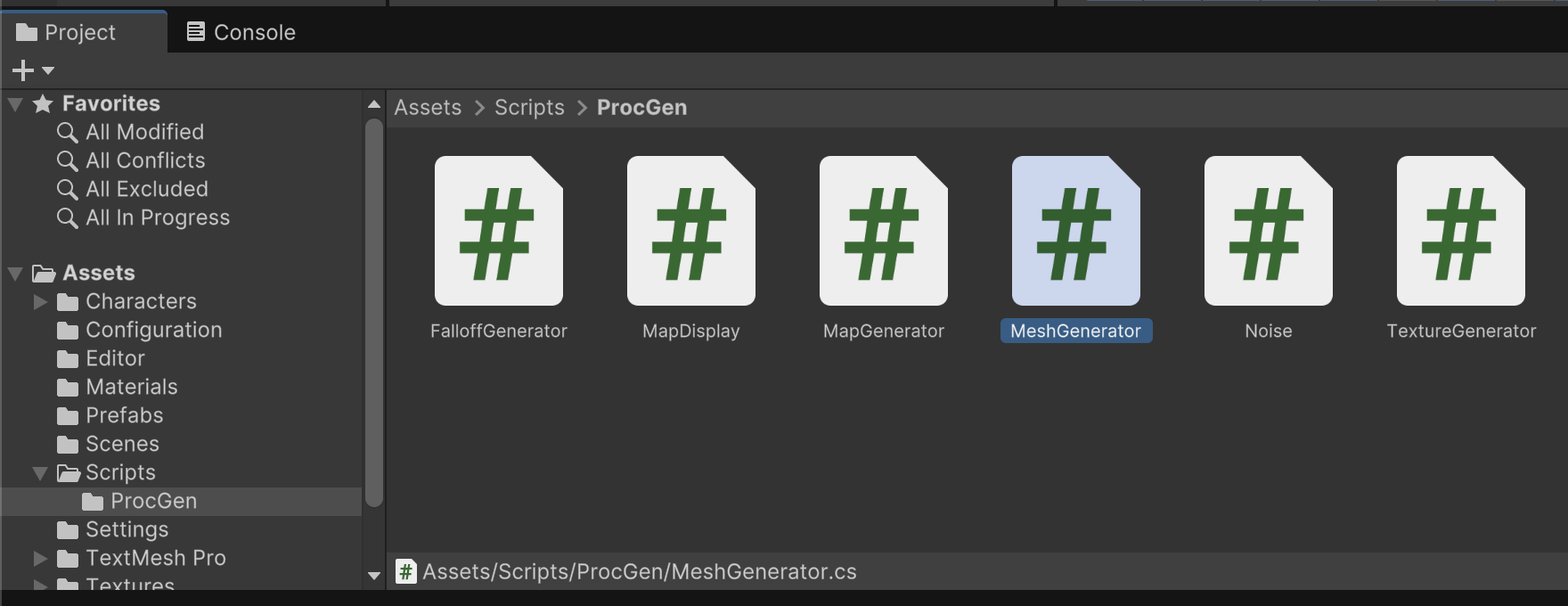Select the Noise script icon

pyautogui.click(x=1268, y=231)
